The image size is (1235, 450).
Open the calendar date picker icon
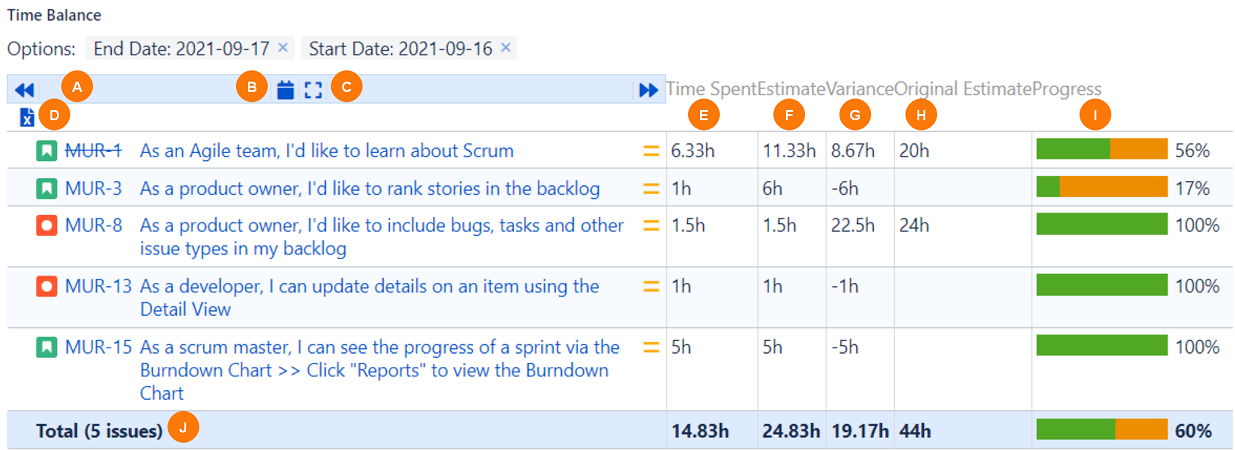pyautogui.click(x=286, y=90)
